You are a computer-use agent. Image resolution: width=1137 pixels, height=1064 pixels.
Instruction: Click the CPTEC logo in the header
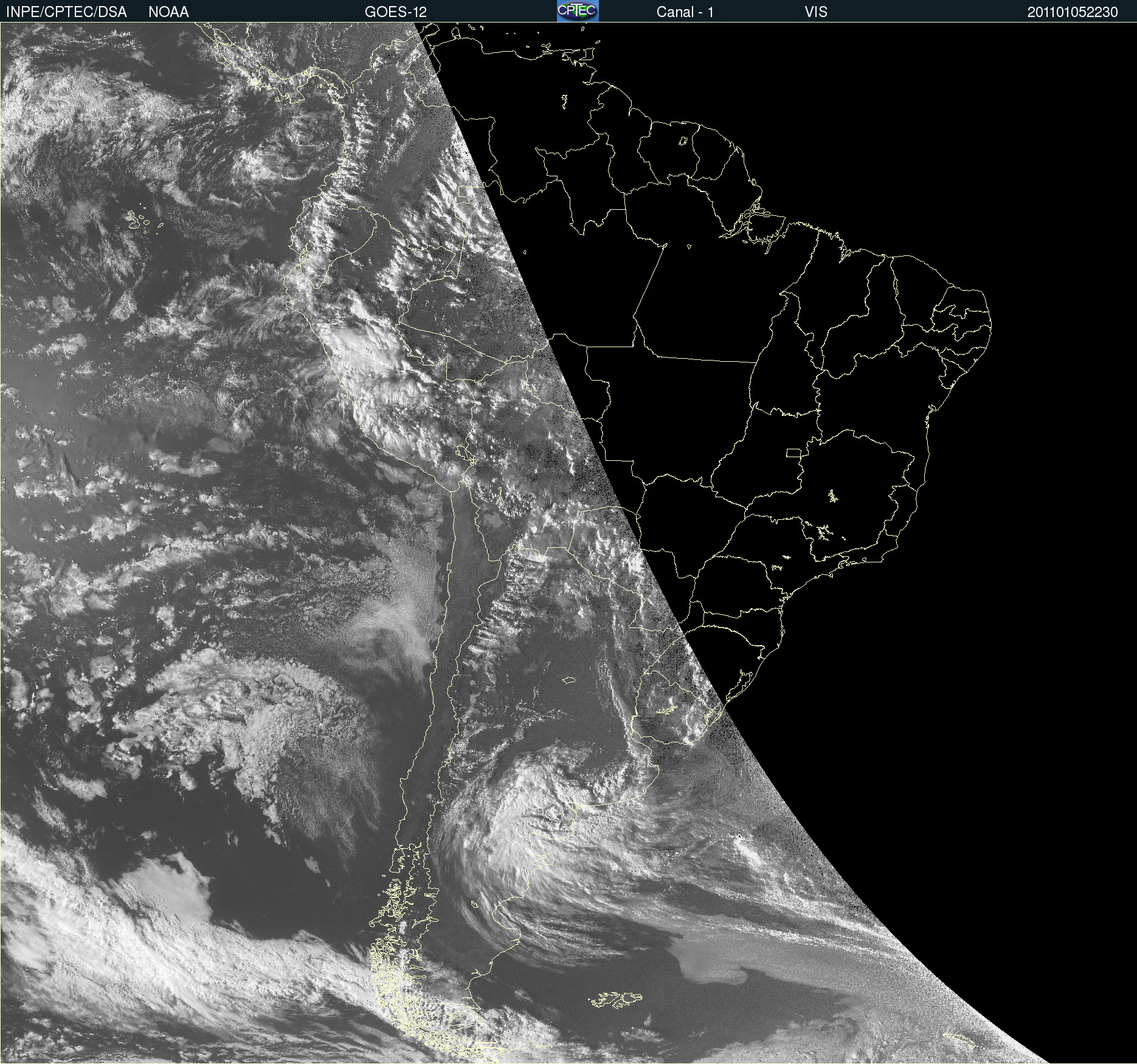578,11
